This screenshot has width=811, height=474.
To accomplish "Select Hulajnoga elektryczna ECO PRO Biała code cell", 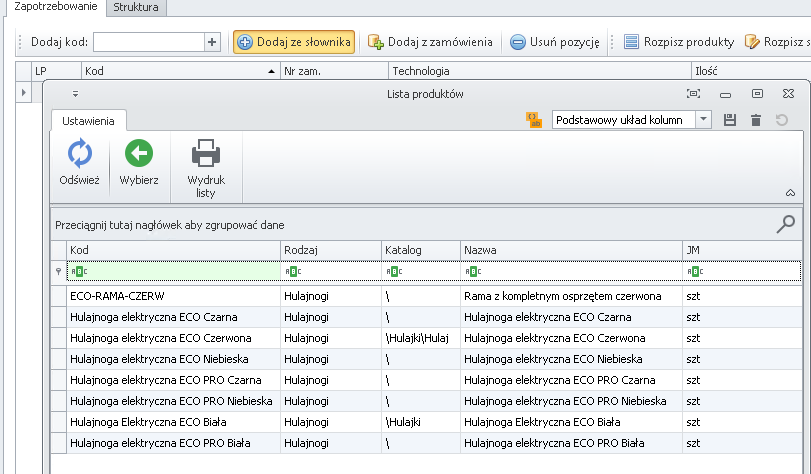I will 174,443.
